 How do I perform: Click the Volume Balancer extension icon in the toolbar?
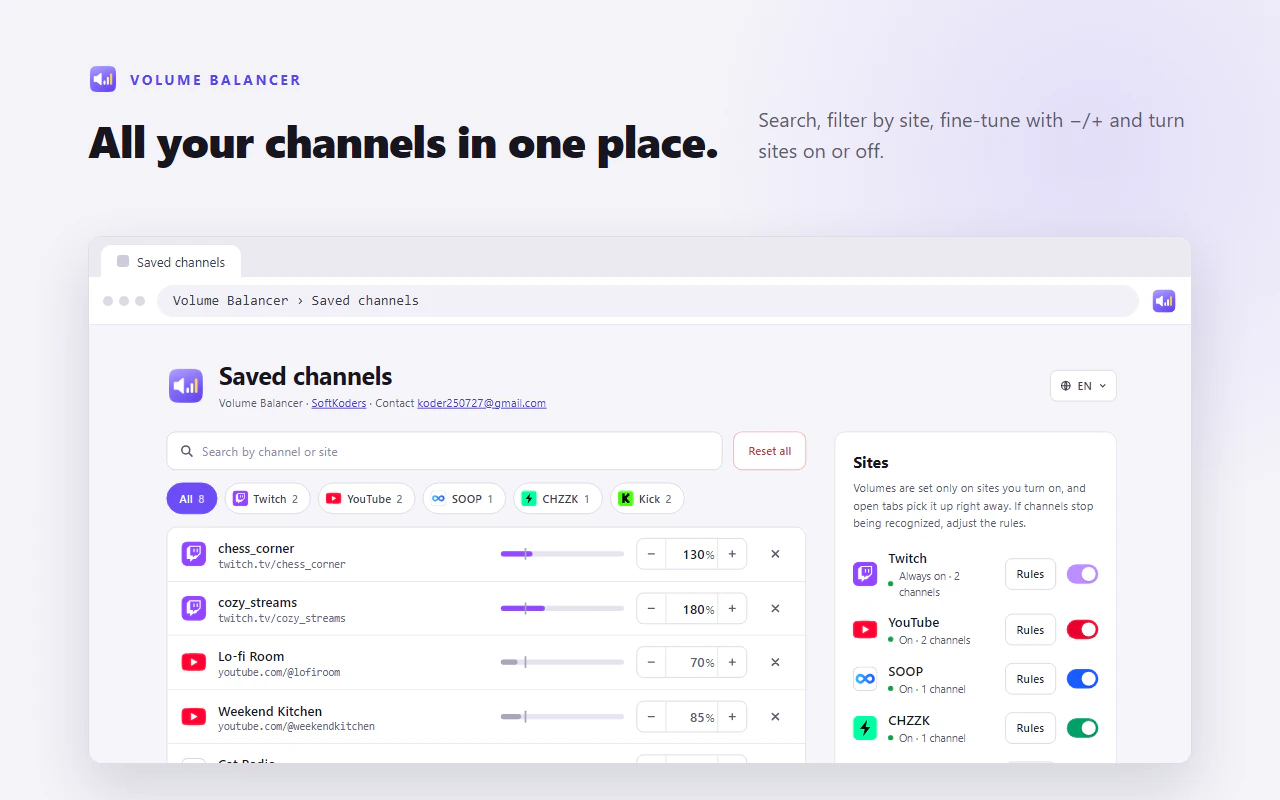[1164, 301]
